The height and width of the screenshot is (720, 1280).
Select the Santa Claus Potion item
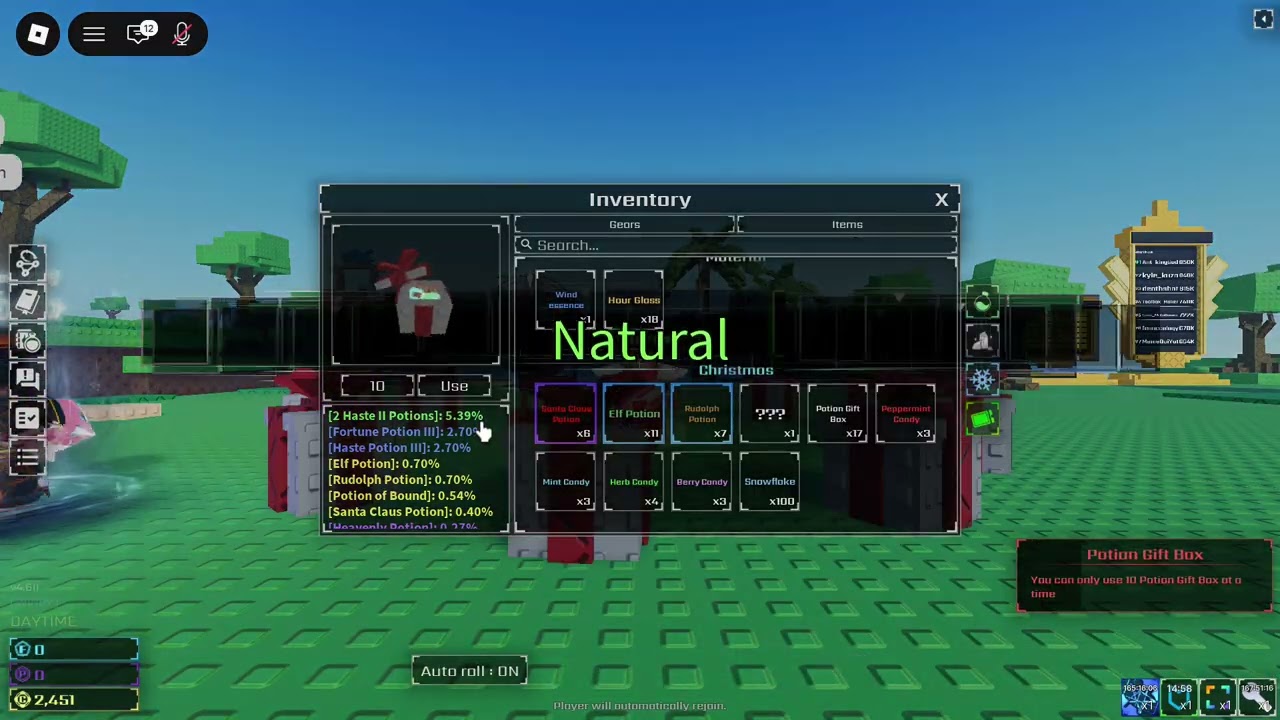(566, 413)
